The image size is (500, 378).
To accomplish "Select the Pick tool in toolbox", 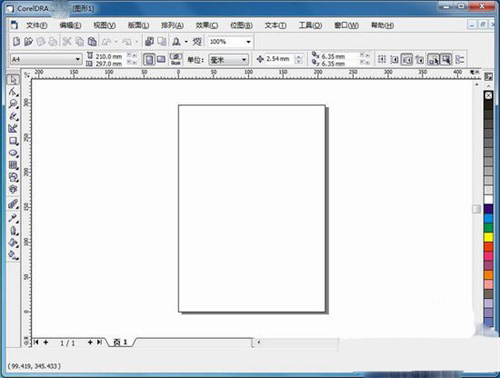I will pos(13,79).
